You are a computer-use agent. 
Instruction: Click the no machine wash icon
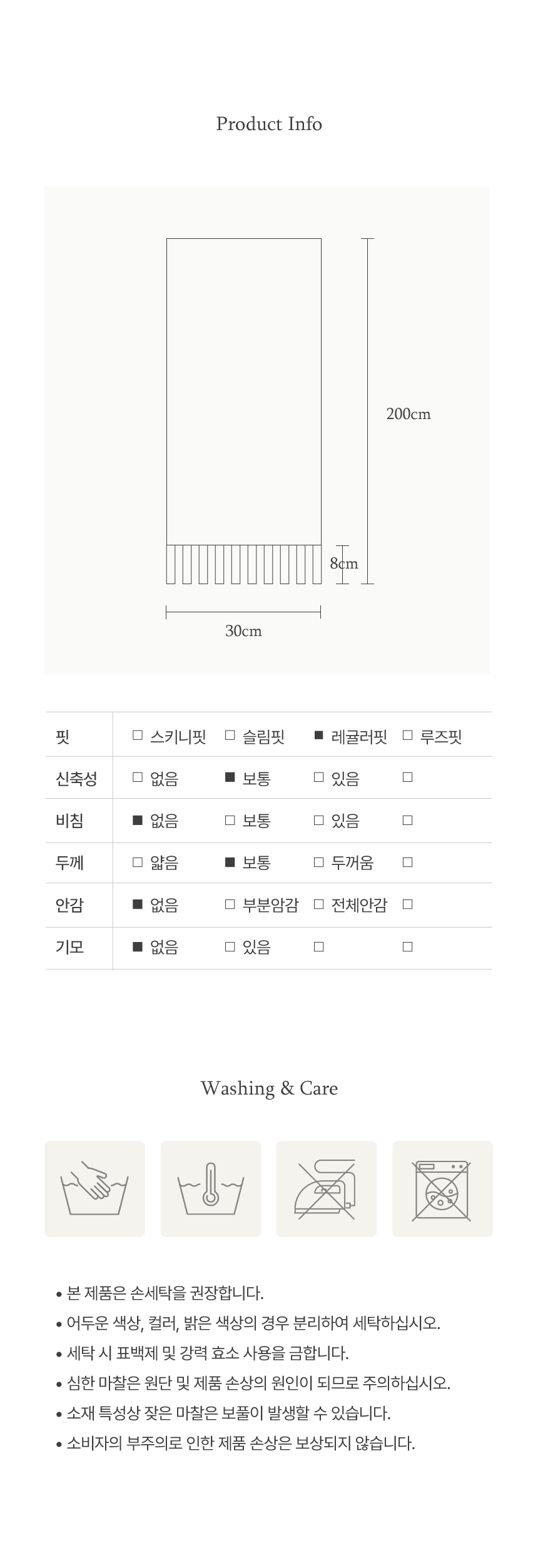442,1188
